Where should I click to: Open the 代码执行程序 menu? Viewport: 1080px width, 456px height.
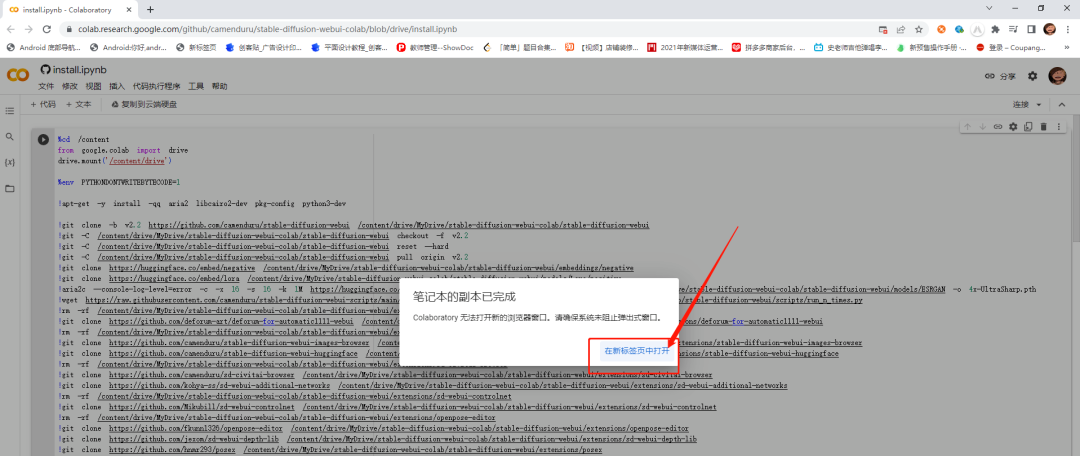click(156, 87)
